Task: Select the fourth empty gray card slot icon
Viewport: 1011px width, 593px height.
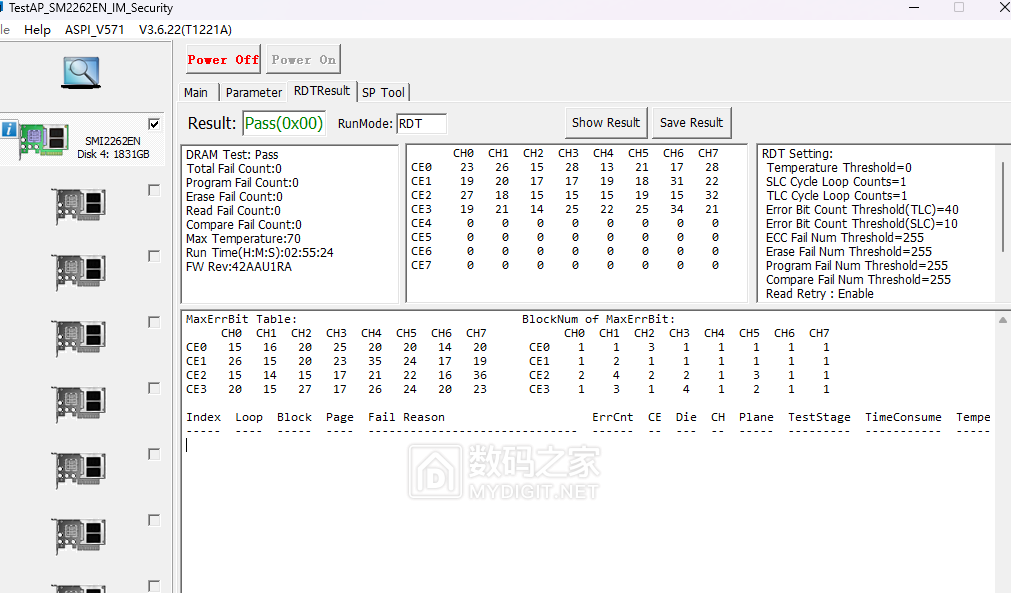Action: 80,403
